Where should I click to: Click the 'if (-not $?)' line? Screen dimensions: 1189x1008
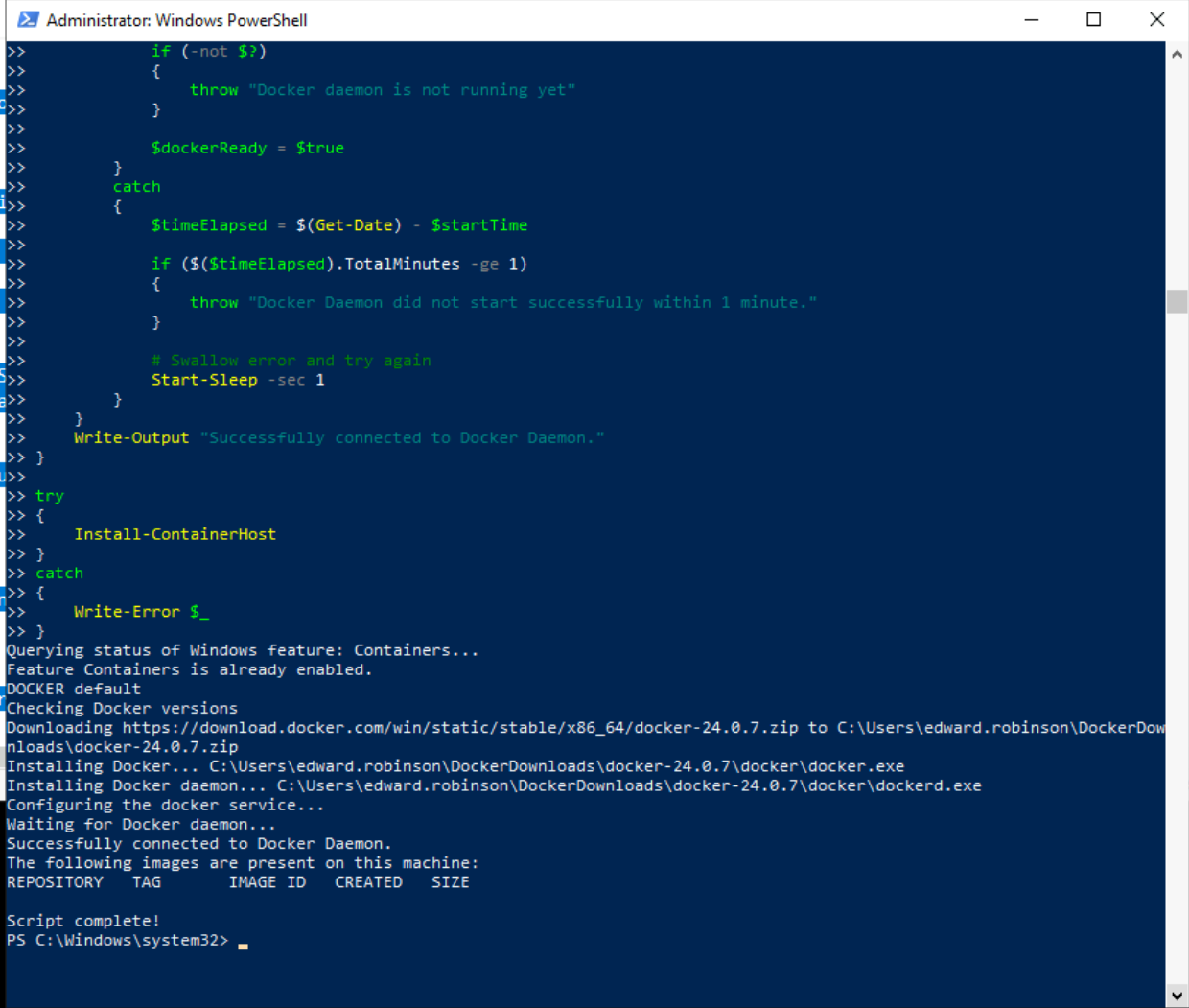209,52
